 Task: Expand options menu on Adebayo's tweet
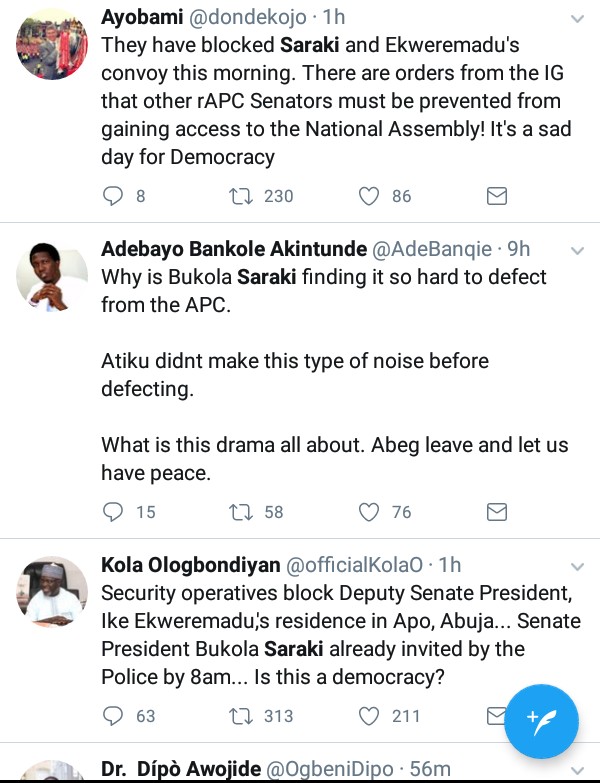[x=577, y=249]
